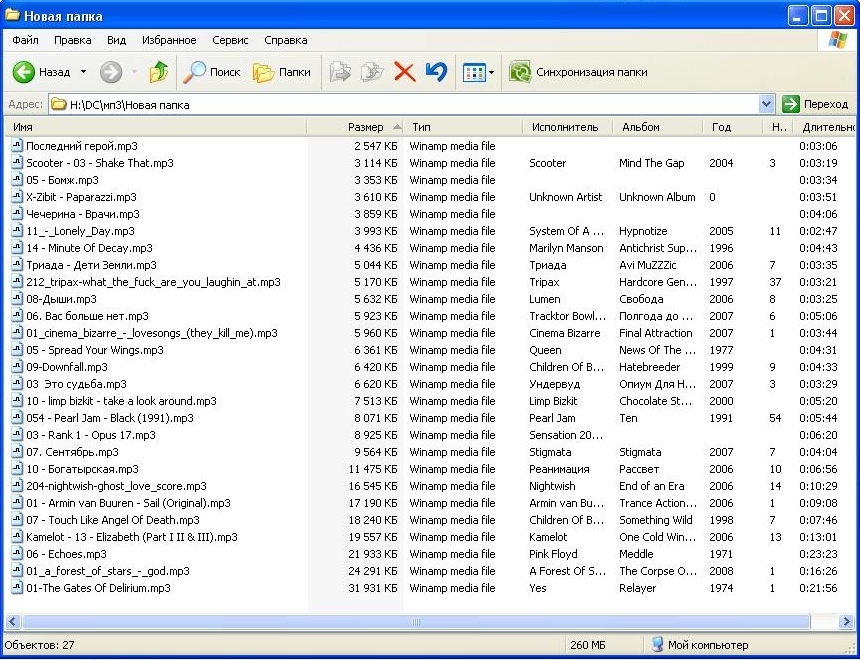Select file Триада - Дети Земли.mp3
The image size is (860, 660).
click(92, 265)
